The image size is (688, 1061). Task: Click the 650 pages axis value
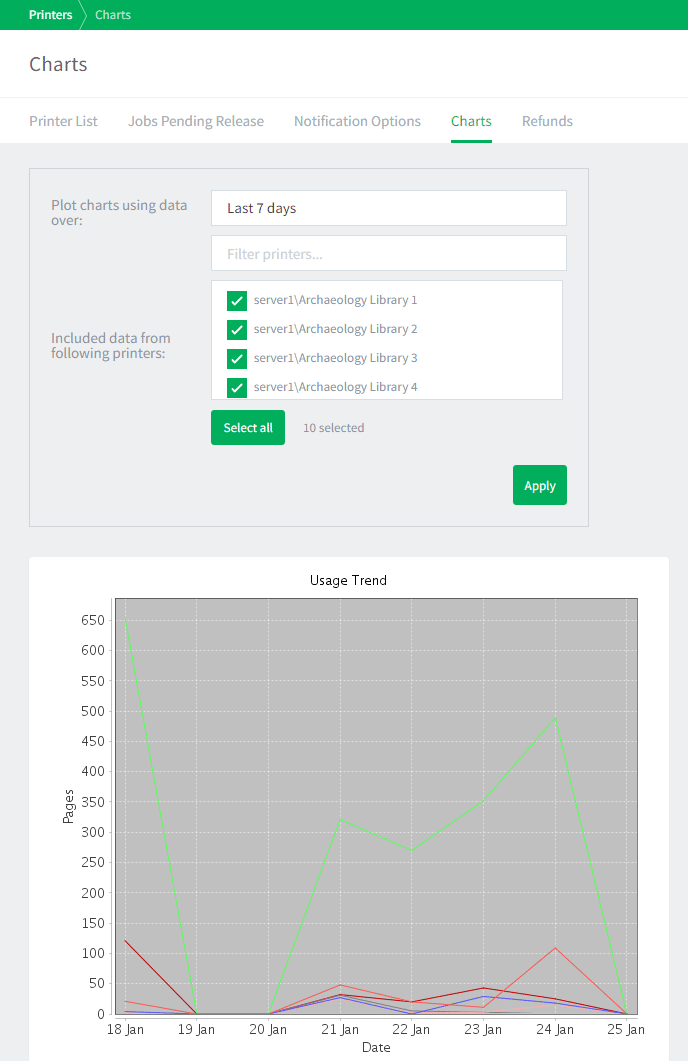tap(93, 620)
